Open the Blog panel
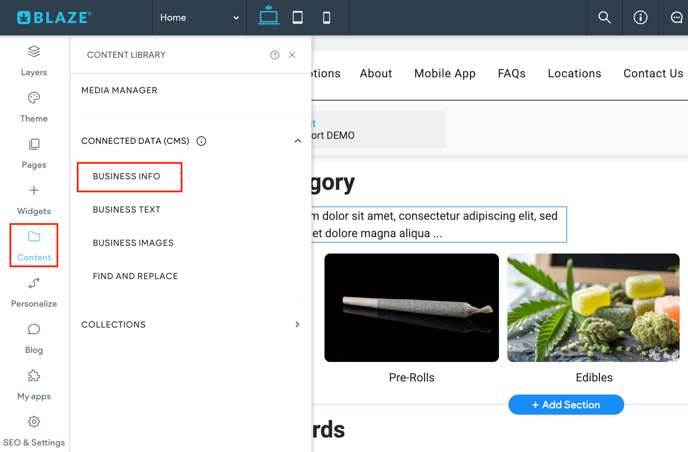688x452 pixels. click(x=34, y=338)
